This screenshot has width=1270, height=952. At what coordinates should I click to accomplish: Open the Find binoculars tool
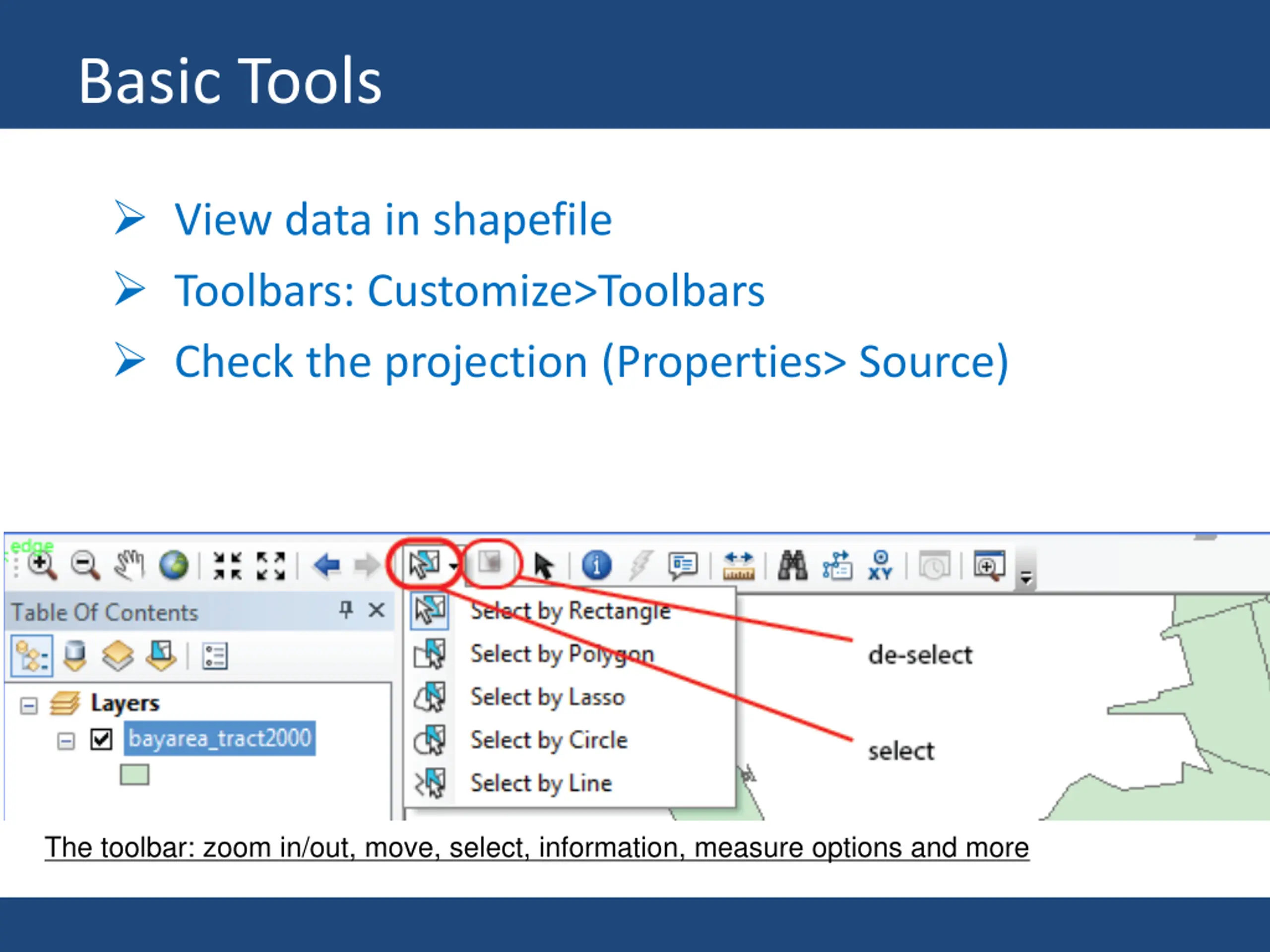(x=792, y=565)
